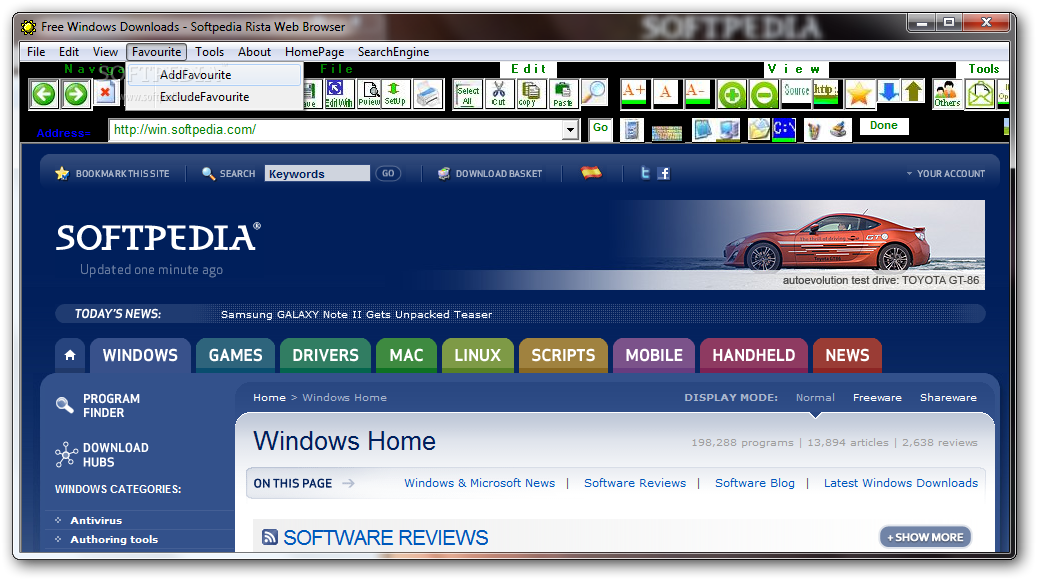Open the Others tool icon
Image resolution: width=1037 pixels, height=580 pixels.
click(x=947, y=94)
